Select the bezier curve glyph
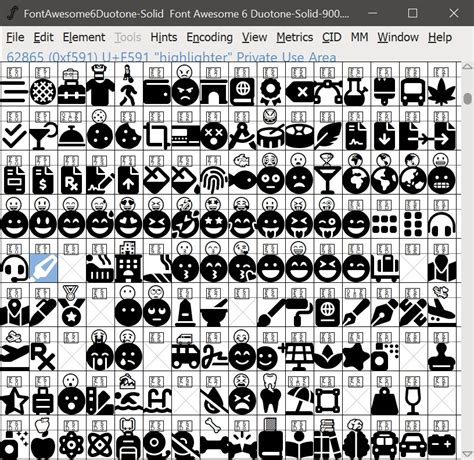The image size is (474, 460). pyautogui.click(x=328, y=92)
